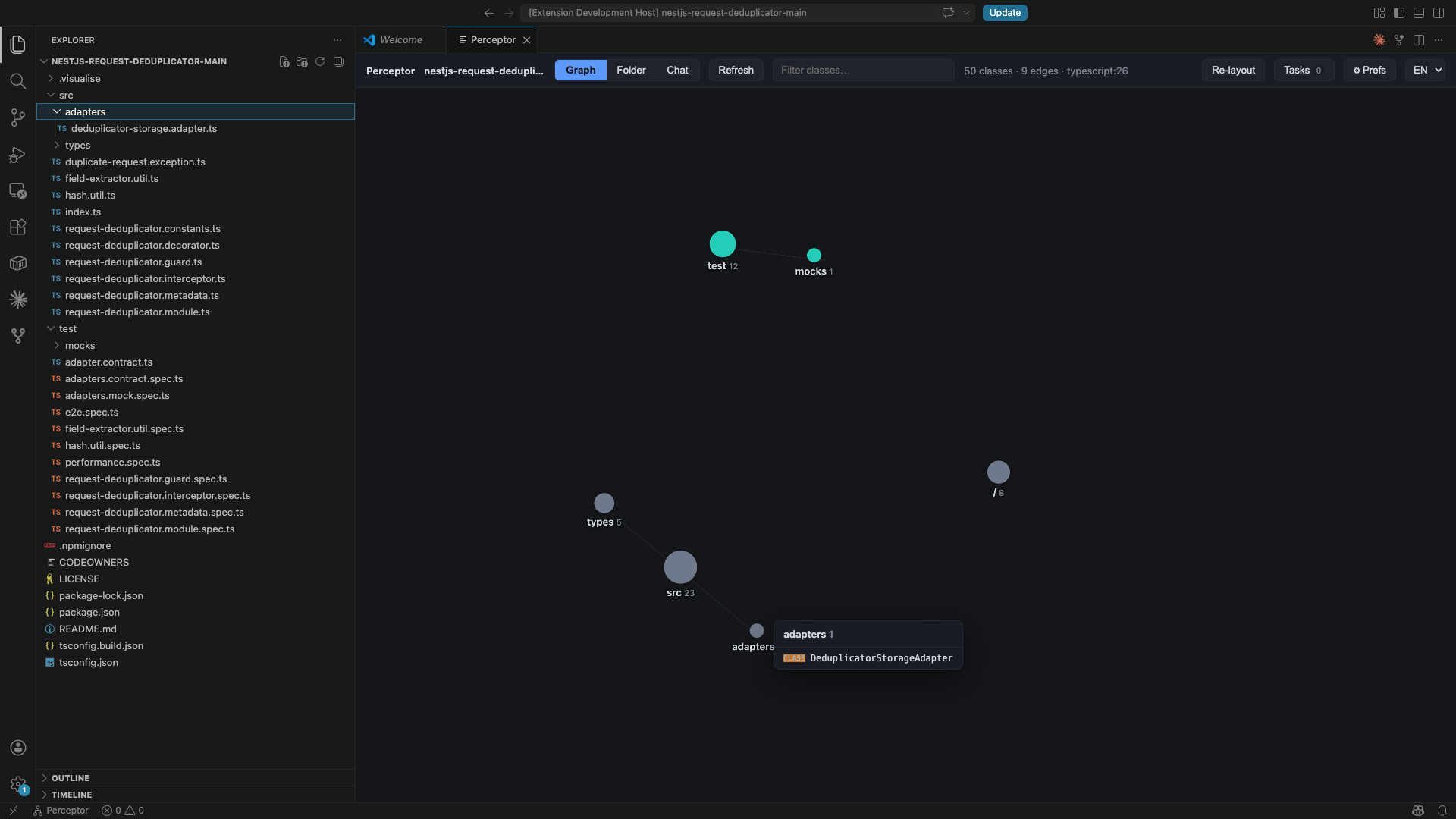Click New Folder icon in explorer header
Screen dimensions: 1456x819
(x=302, y=61)
